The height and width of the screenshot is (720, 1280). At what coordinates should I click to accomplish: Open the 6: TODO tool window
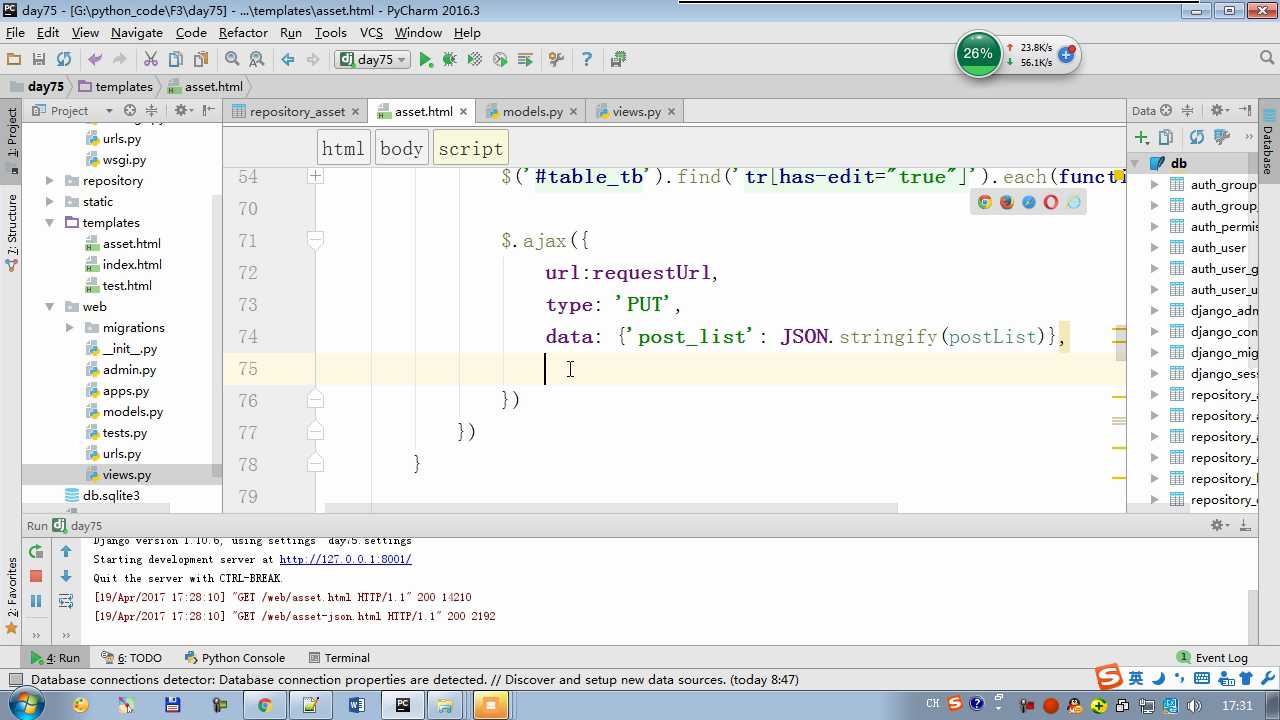tap(131, 658)
